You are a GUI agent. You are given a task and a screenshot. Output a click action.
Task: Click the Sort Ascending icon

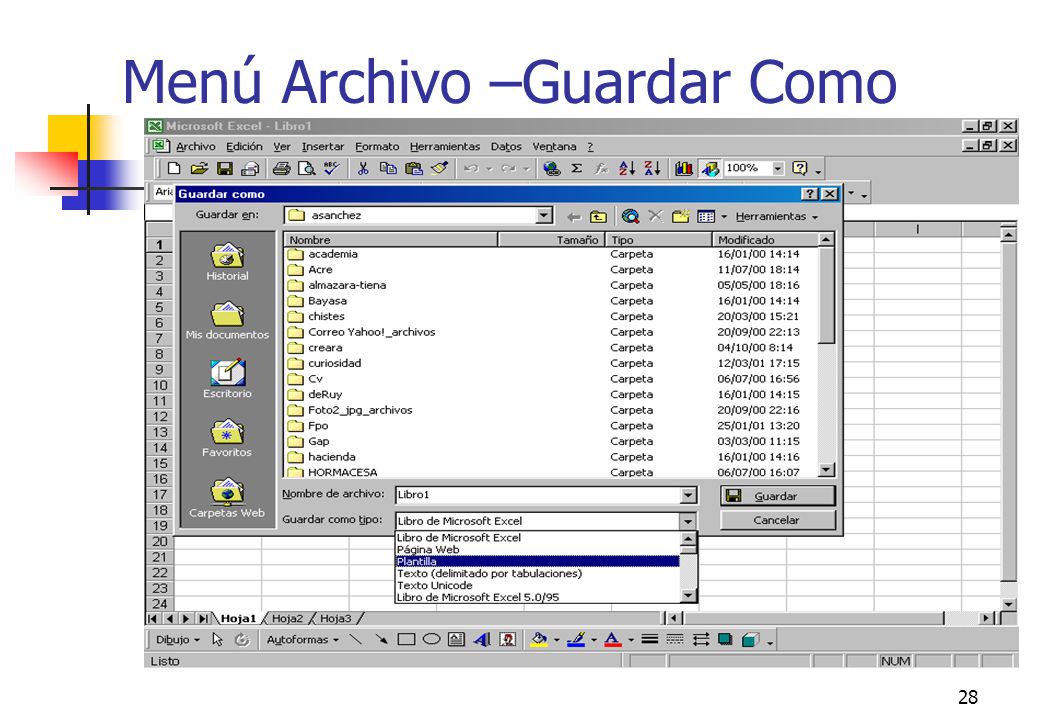pos(627,168)
